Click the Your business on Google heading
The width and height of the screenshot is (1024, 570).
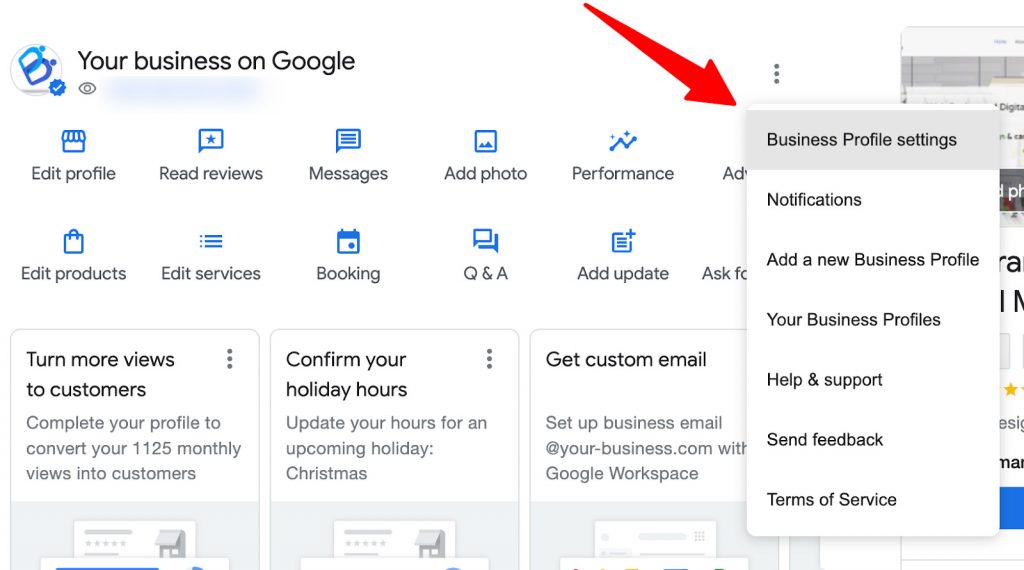[216, 61]
